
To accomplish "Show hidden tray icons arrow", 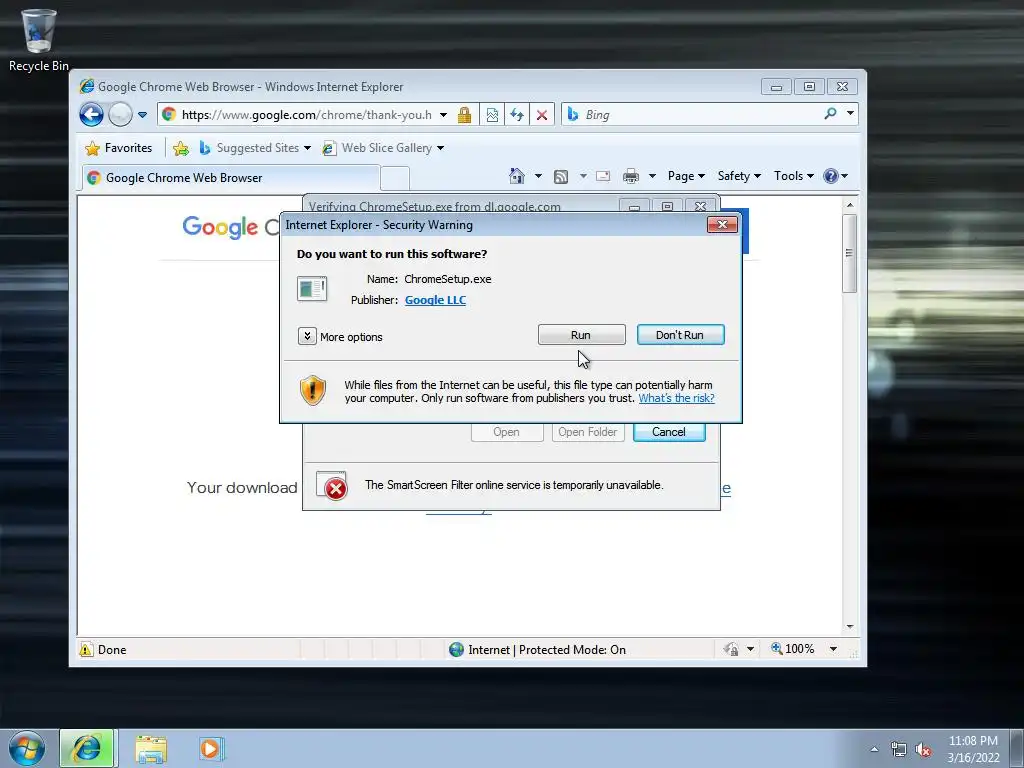I will click(x=874, y=749).
